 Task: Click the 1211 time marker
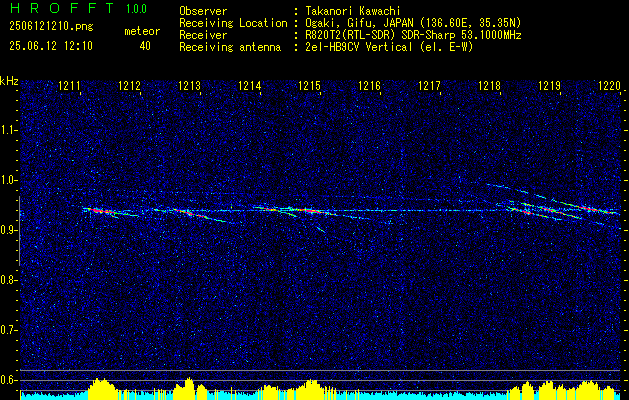pyautogui.click(x=69, y=85)
